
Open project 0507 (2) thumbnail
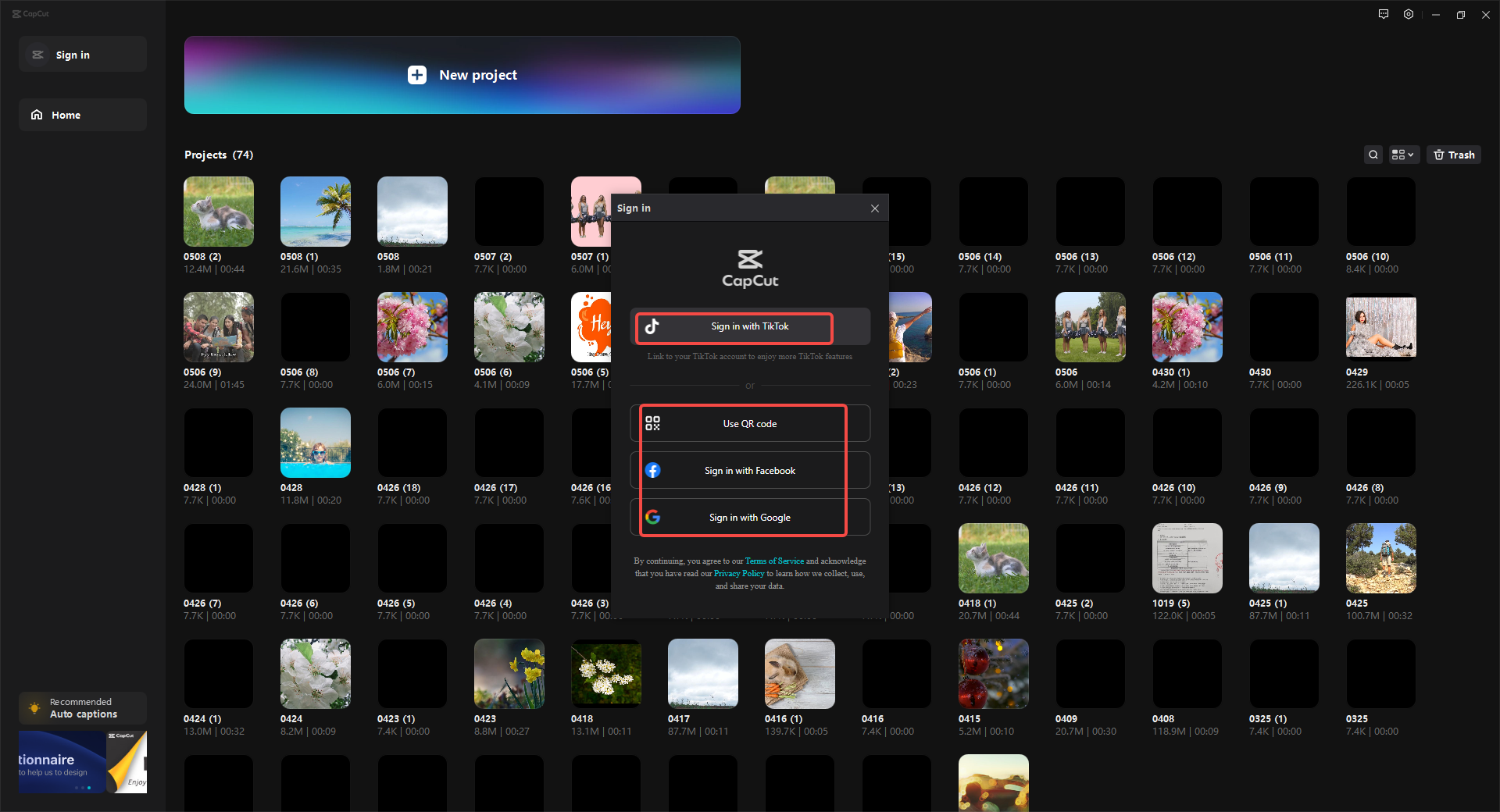point(509,212)
